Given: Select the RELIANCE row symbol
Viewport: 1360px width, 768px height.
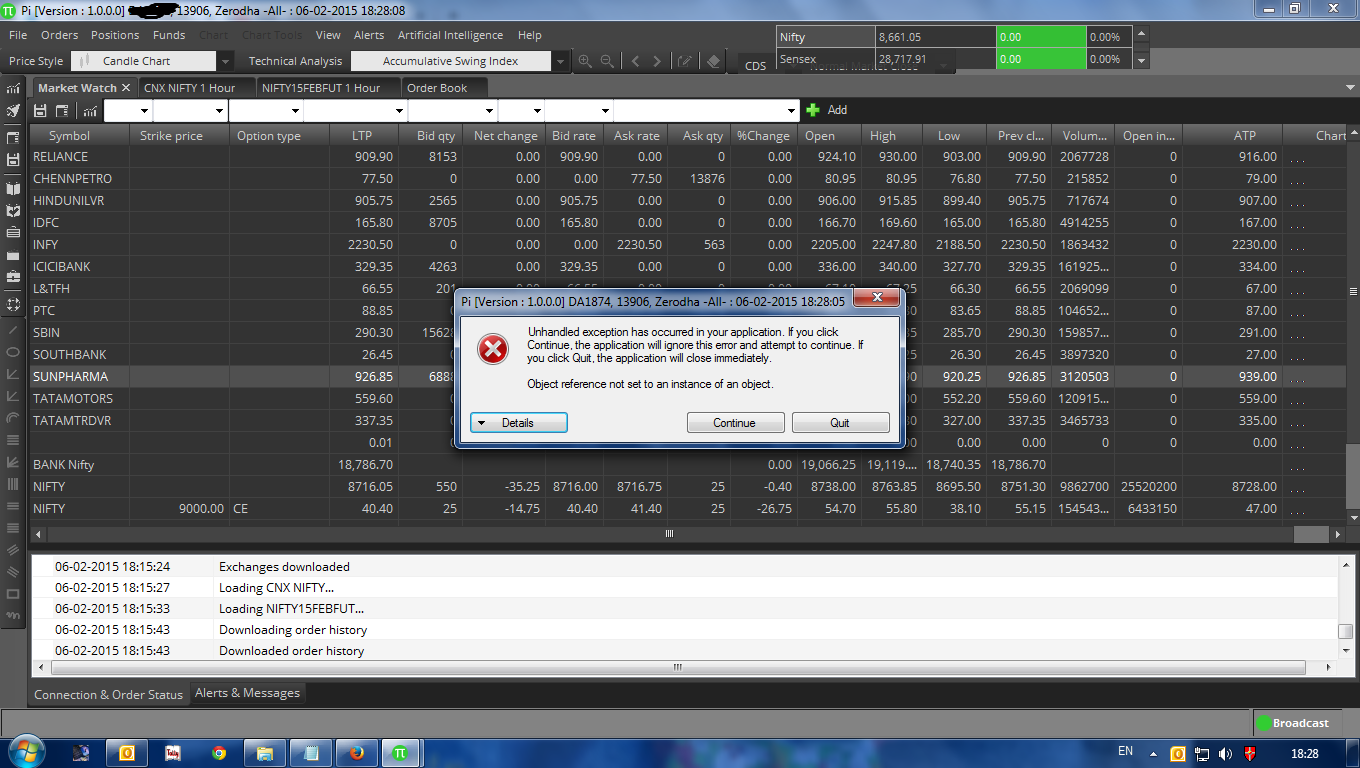Looking at the screenshot, I should coord(61,157).
